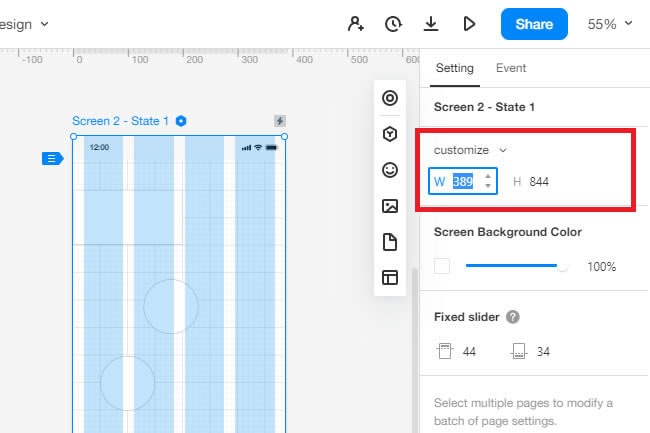Open the layout template icon
This screenshot has width=650, height=433.
pyautogui.click(x=390, y=278)
